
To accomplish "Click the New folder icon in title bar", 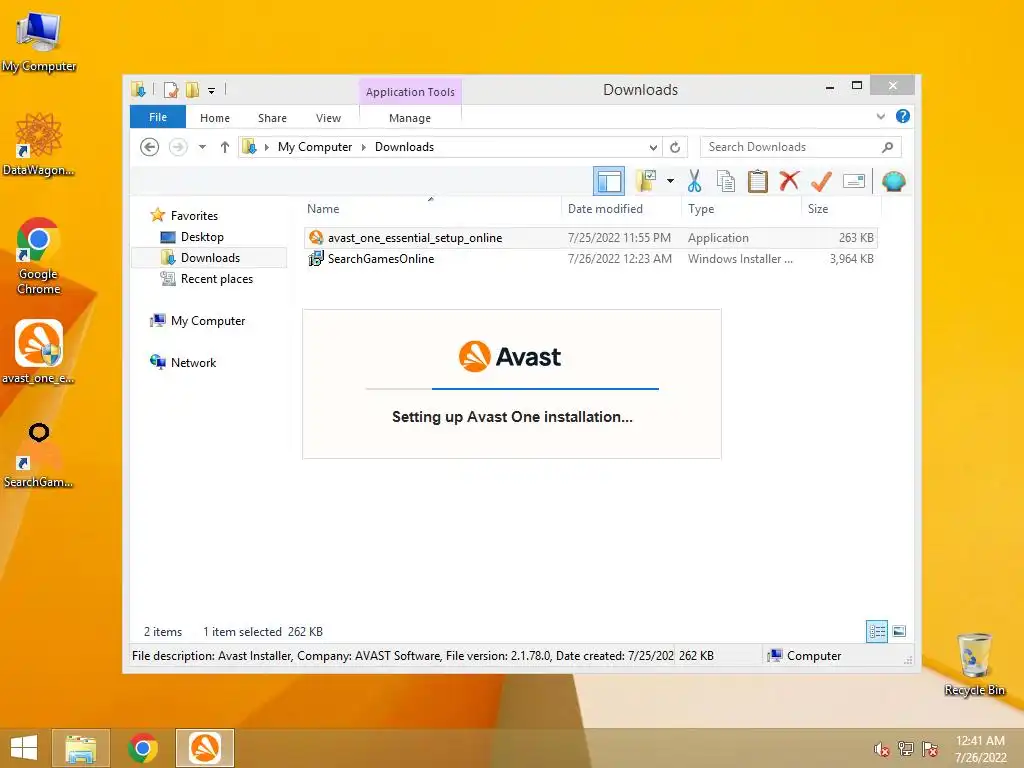I will [x=192, y=90].
